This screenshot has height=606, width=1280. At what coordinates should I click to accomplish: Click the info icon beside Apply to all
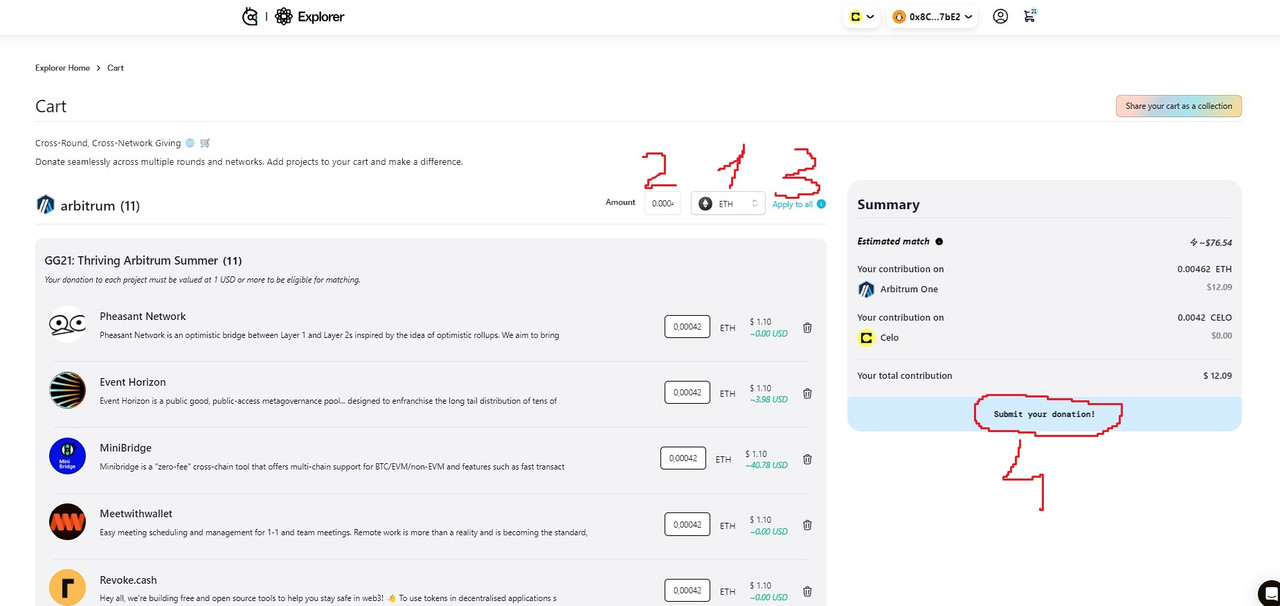(x=822, y=204)
